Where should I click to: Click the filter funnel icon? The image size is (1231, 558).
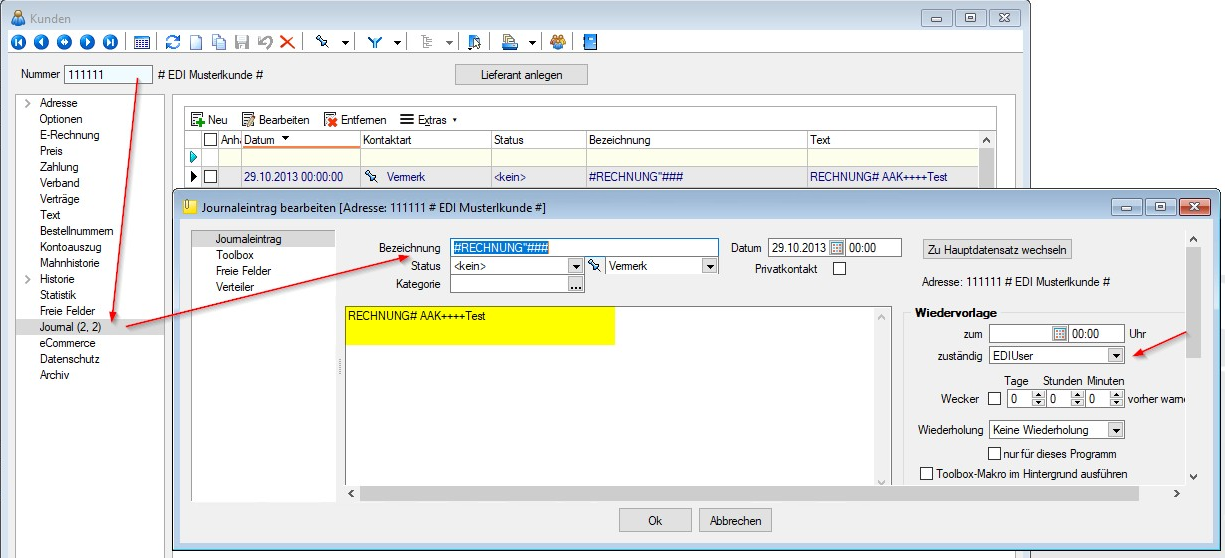pos(375,42)
